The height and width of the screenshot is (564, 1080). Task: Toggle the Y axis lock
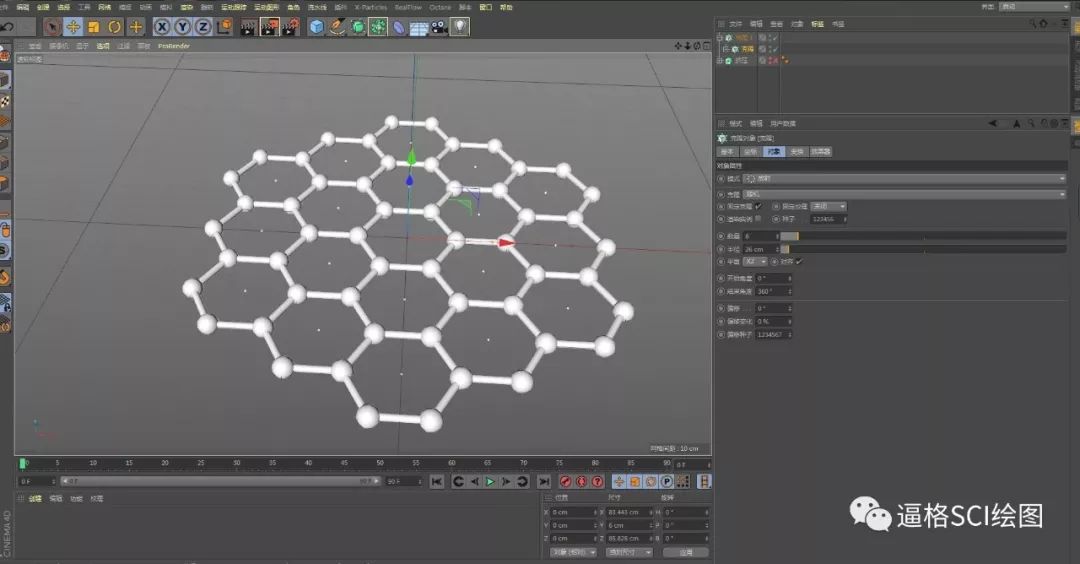[x=183, y=27]
